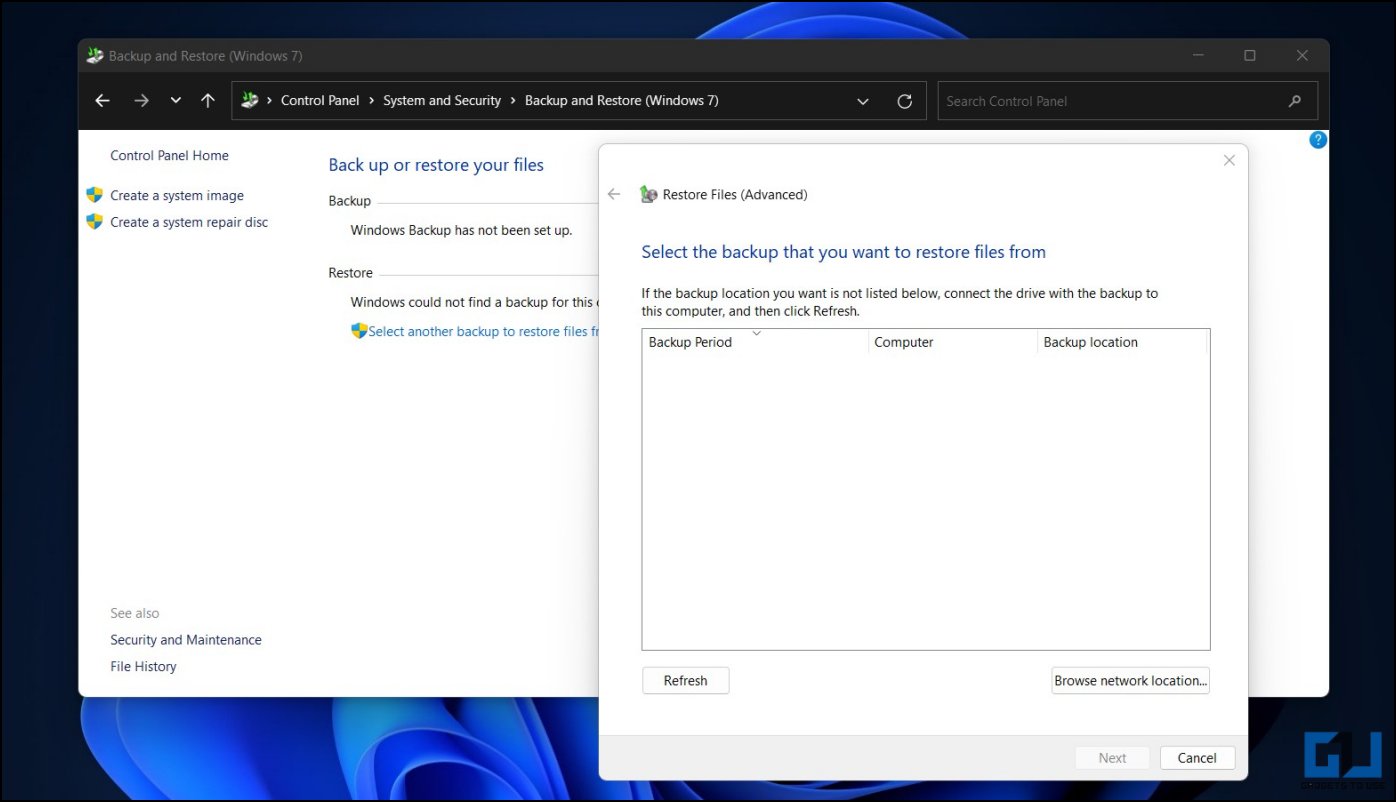1396x802 pixels.
Task: Focus the Search Control Panel field
Action: 1127,101
